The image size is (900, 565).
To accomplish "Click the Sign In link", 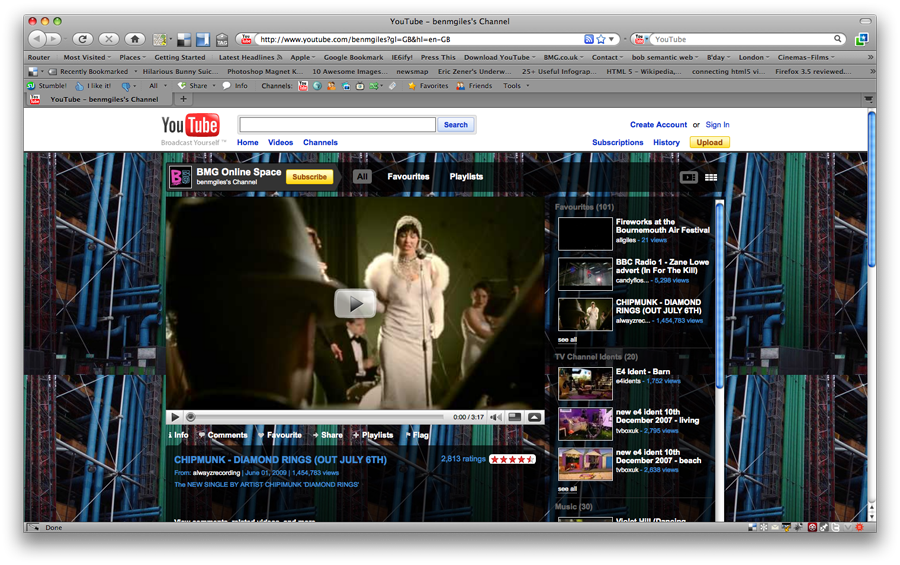I will pyautogui.click(x=717, y=125).
